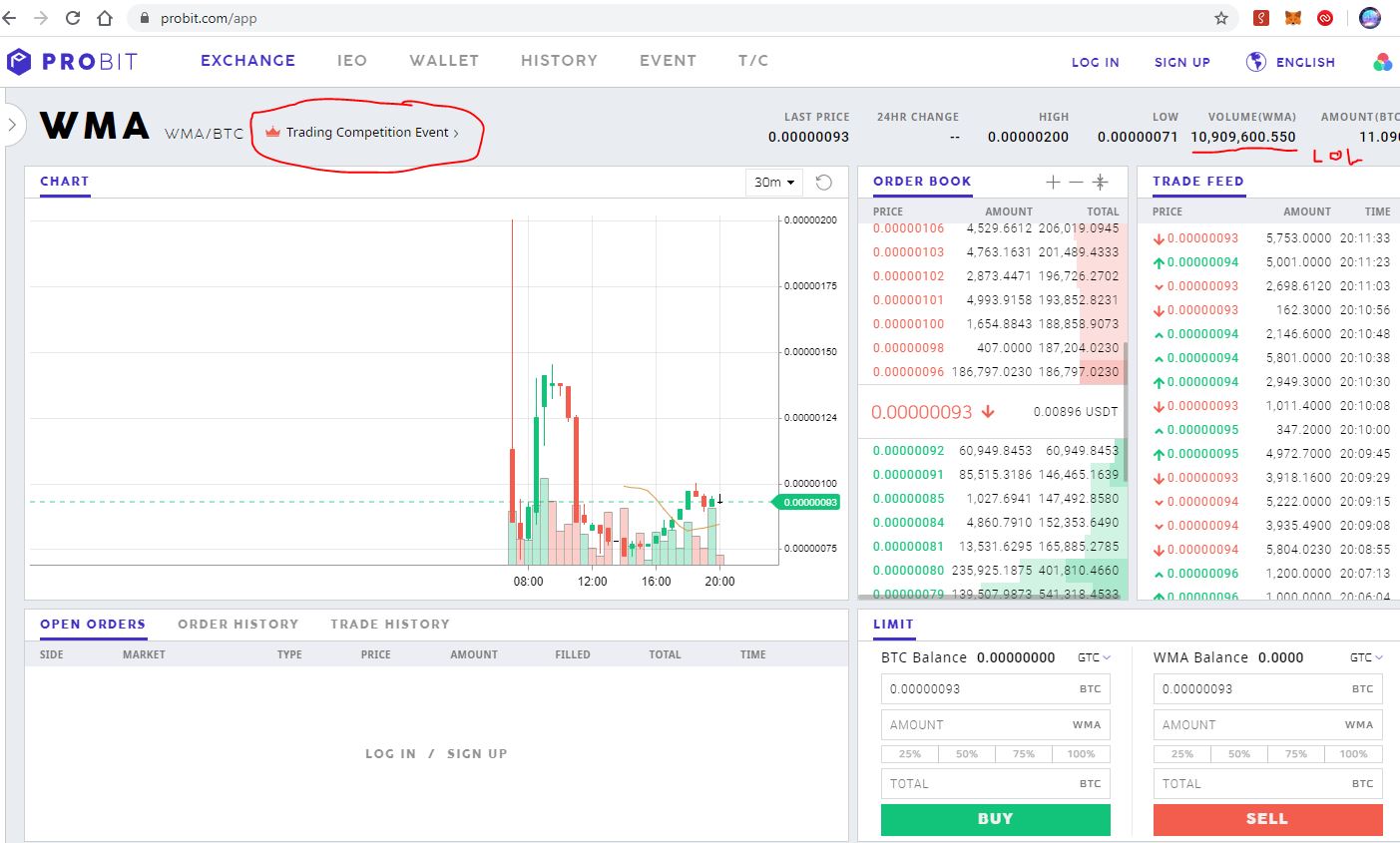This screenshot has height=843, width=1400.
Task: Bookmark the page with the star icon
Action: point(1220,18)
